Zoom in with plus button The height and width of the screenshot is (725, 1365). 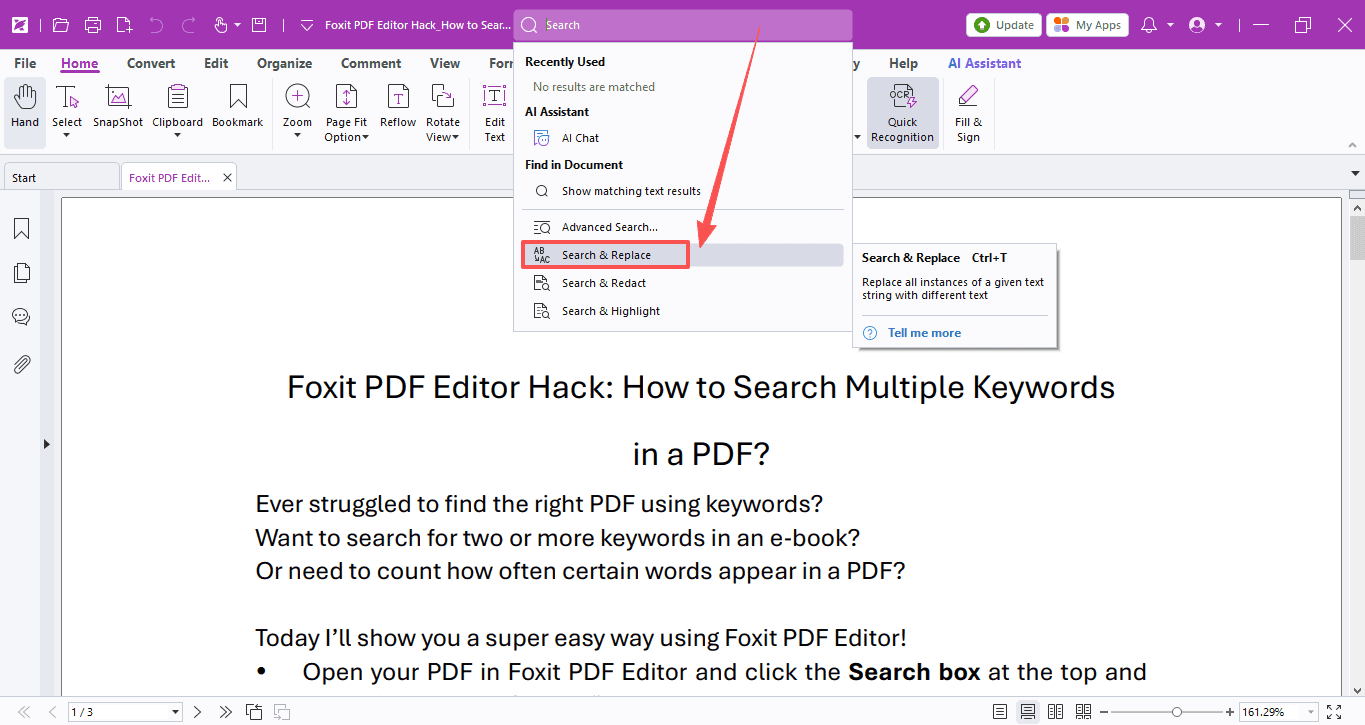coord(1229,712)
